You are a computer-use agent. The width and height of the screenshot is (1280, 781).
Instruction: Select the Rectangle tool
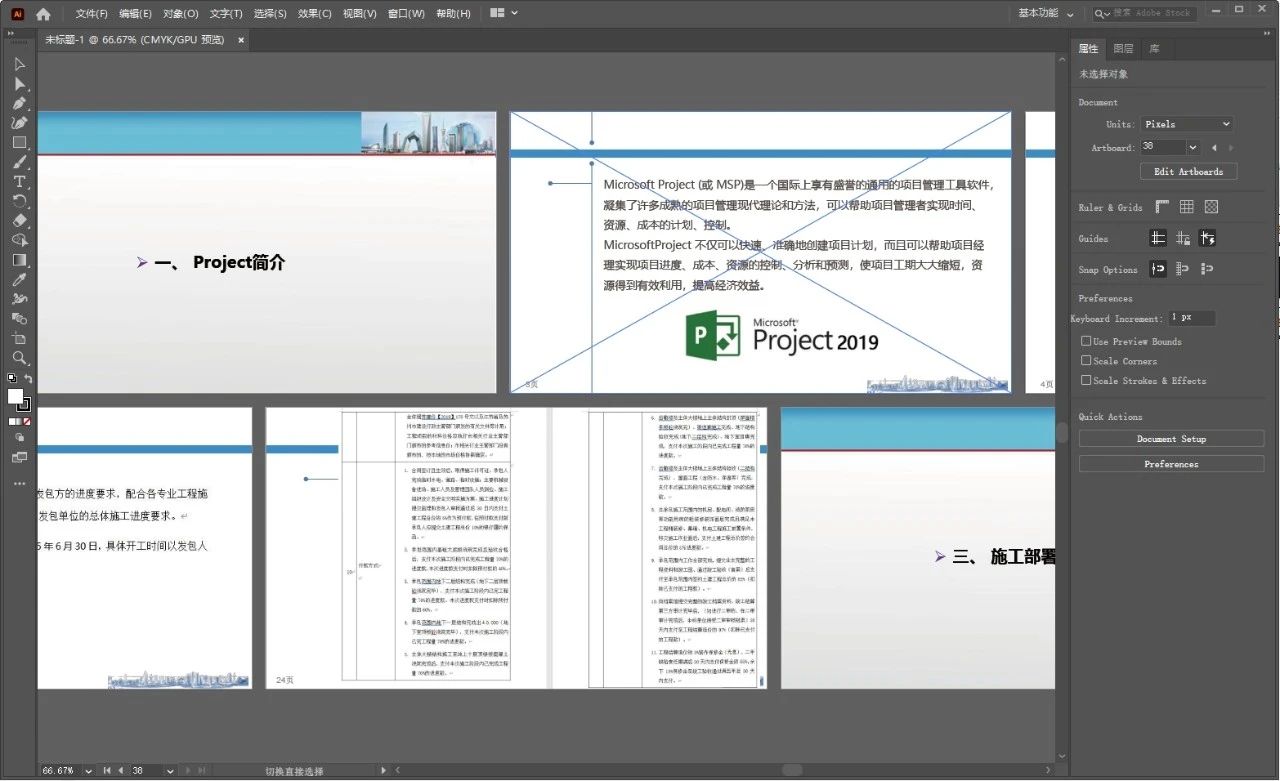pyautogui.click(x=19, y=142)
